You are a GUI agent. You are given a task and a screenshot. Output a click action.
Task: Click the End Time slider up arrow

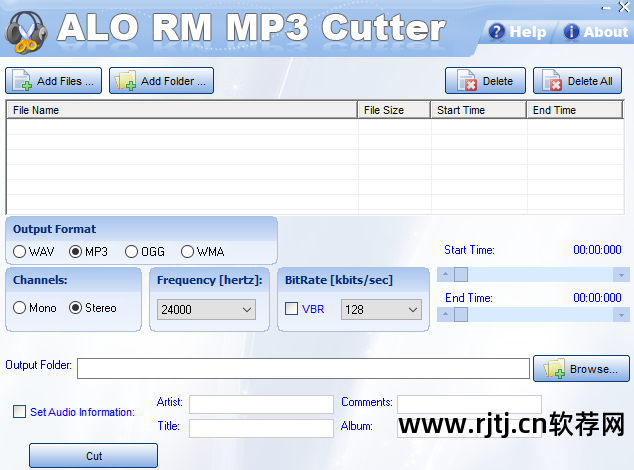coord(445,314)
